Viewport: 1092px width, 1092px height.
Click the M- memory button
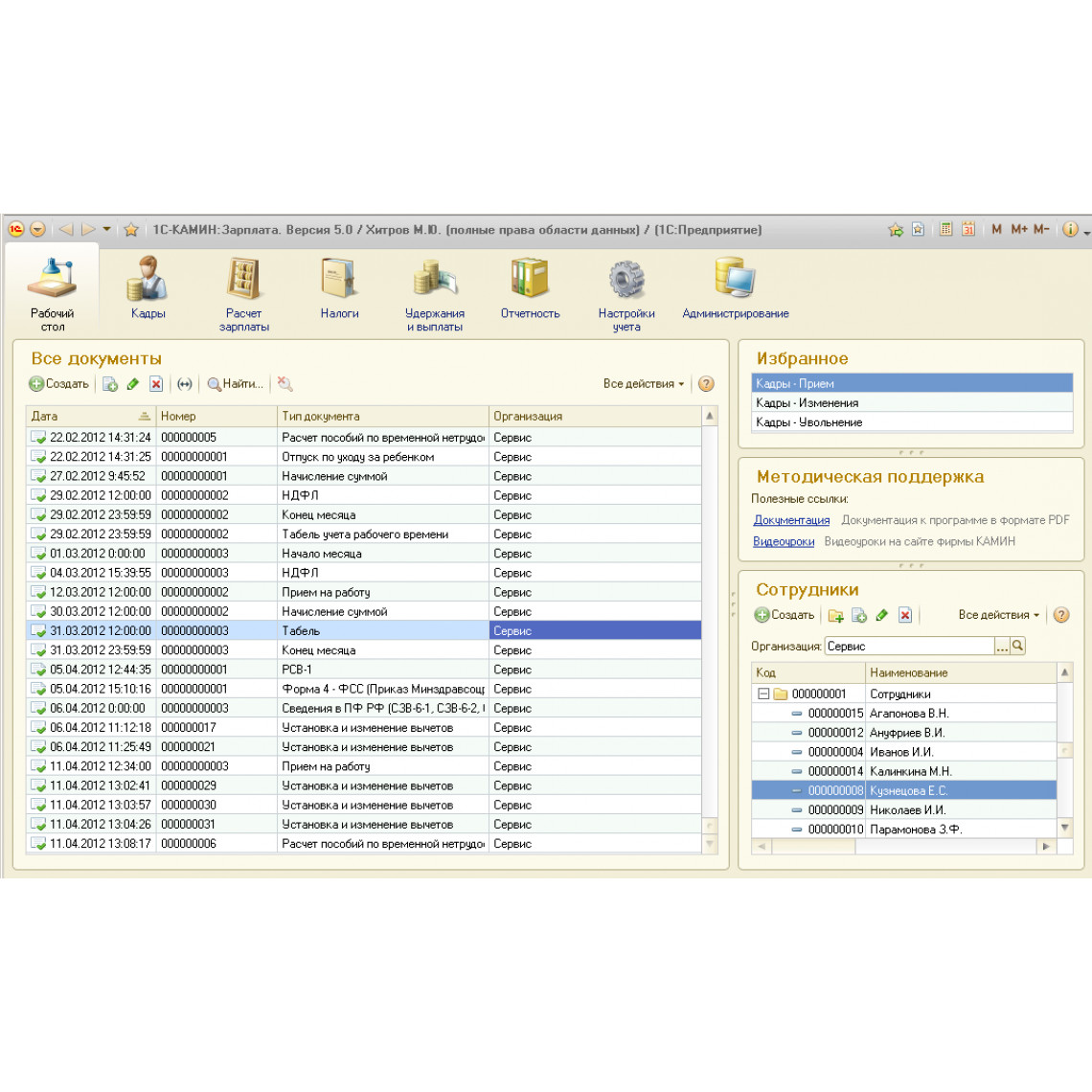(1041, 229)
